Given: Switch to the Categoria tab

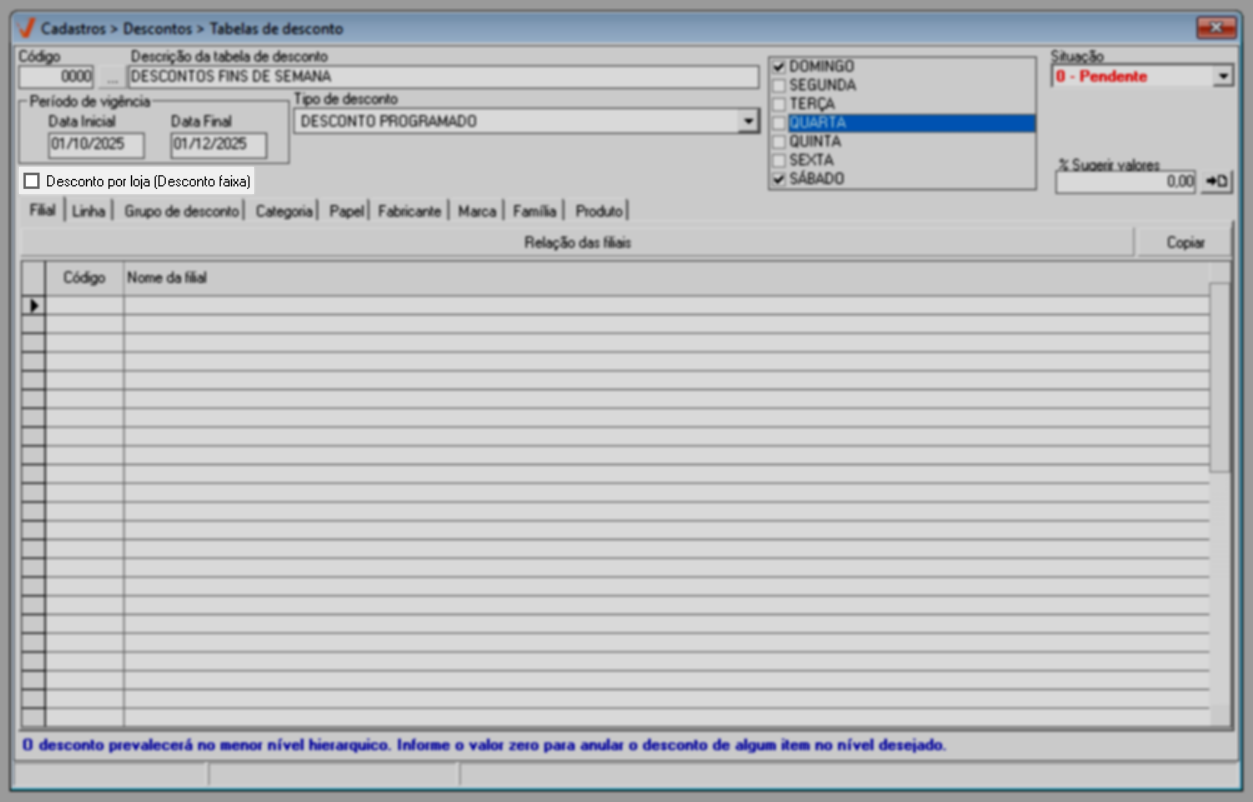Looking at the screenshot, I should click(x=284, y=211).
